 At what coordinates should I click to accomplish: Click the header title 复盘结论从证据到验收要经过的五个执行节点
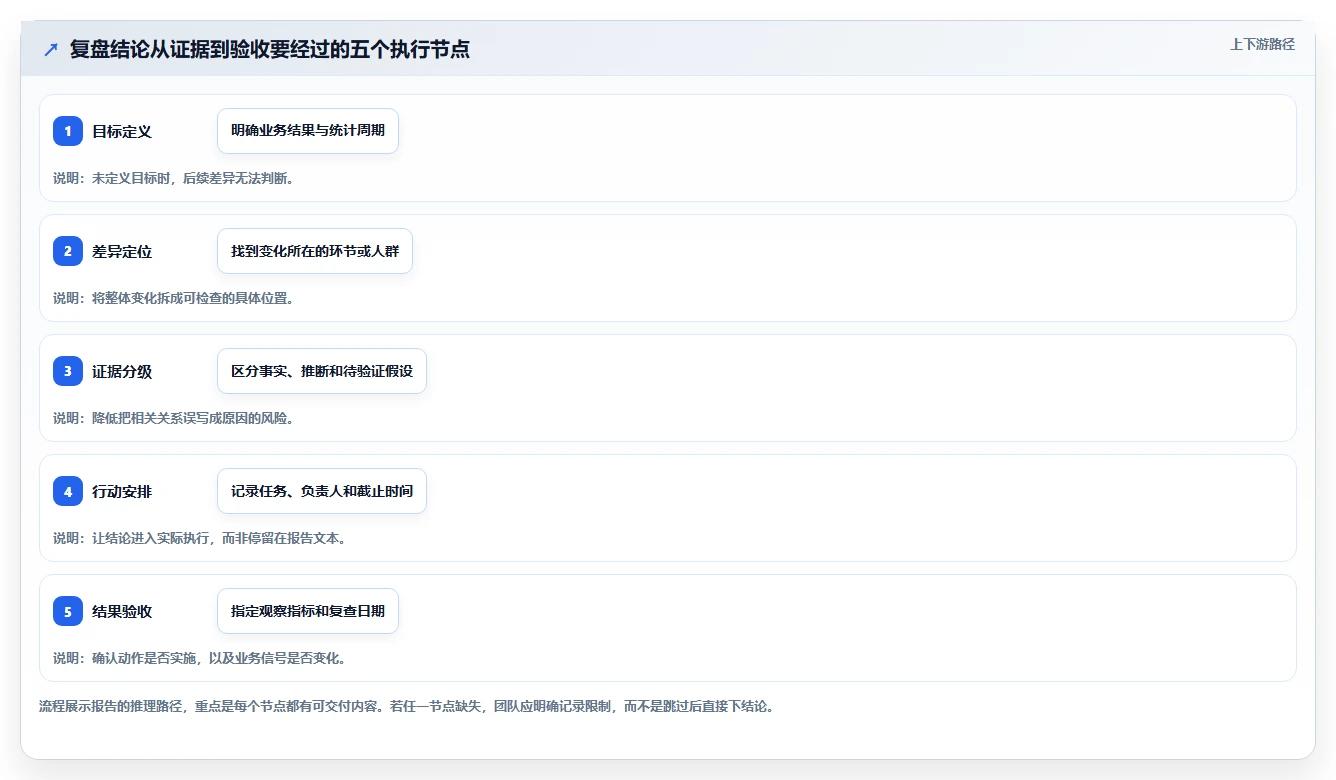[270, 49]
